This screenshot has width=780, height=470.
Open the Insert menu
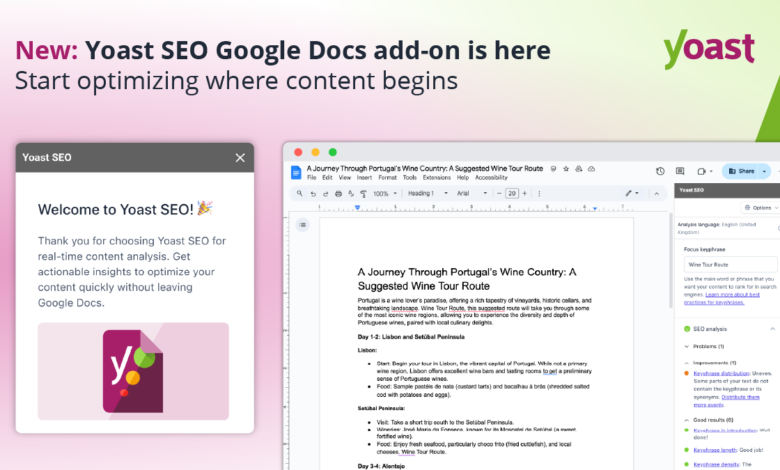point(364,178)
